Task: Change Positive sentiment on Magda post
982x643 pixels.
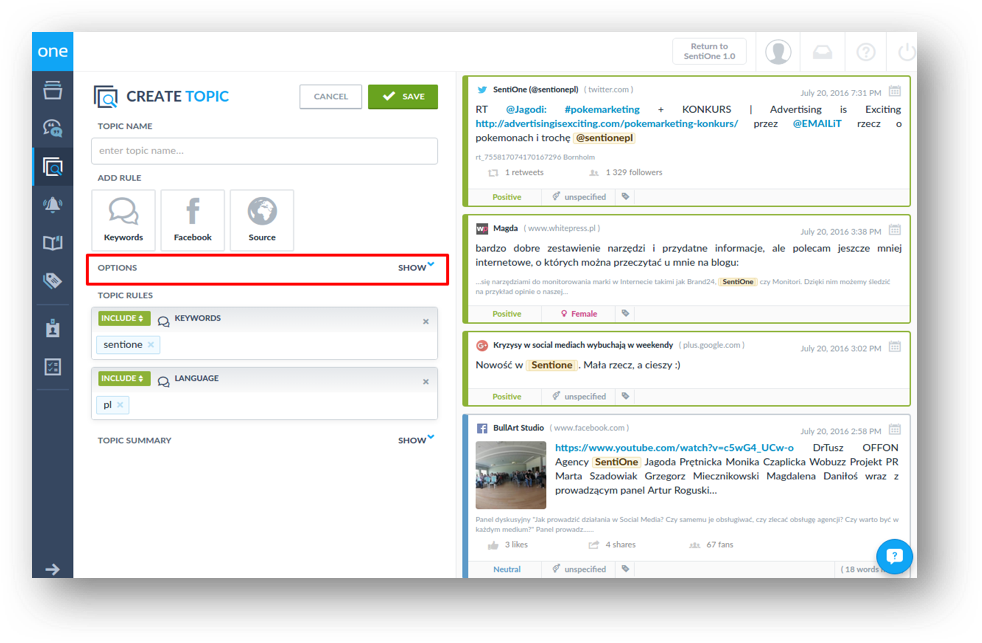Action: pyautogui.click(x=507, y=314)
